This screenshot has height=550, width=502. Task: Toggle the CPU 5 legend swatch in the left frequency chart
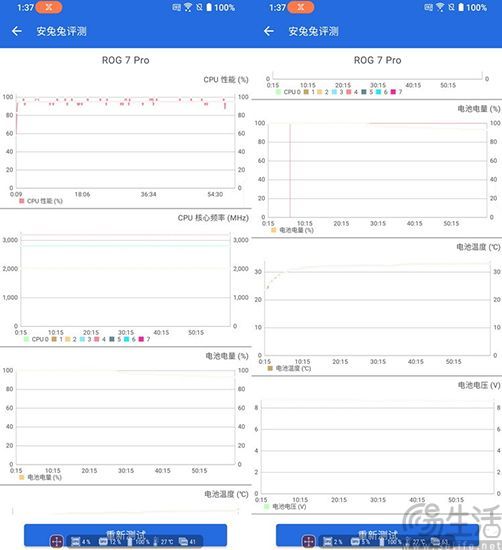point(112,339)
